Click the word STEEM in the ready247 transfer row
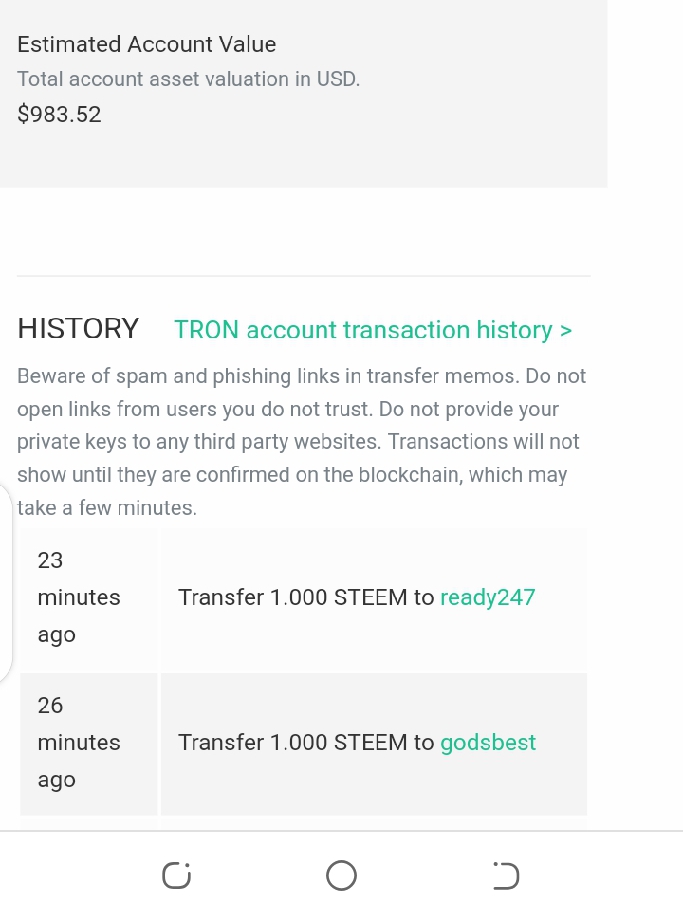683x921 pixels. 371,597
